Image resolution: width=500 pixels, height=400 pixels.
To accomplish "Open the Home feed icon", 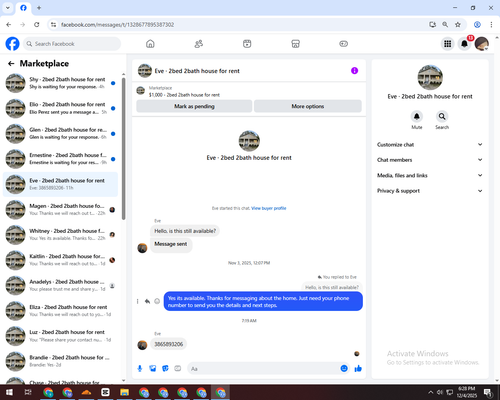I will 150,44.
